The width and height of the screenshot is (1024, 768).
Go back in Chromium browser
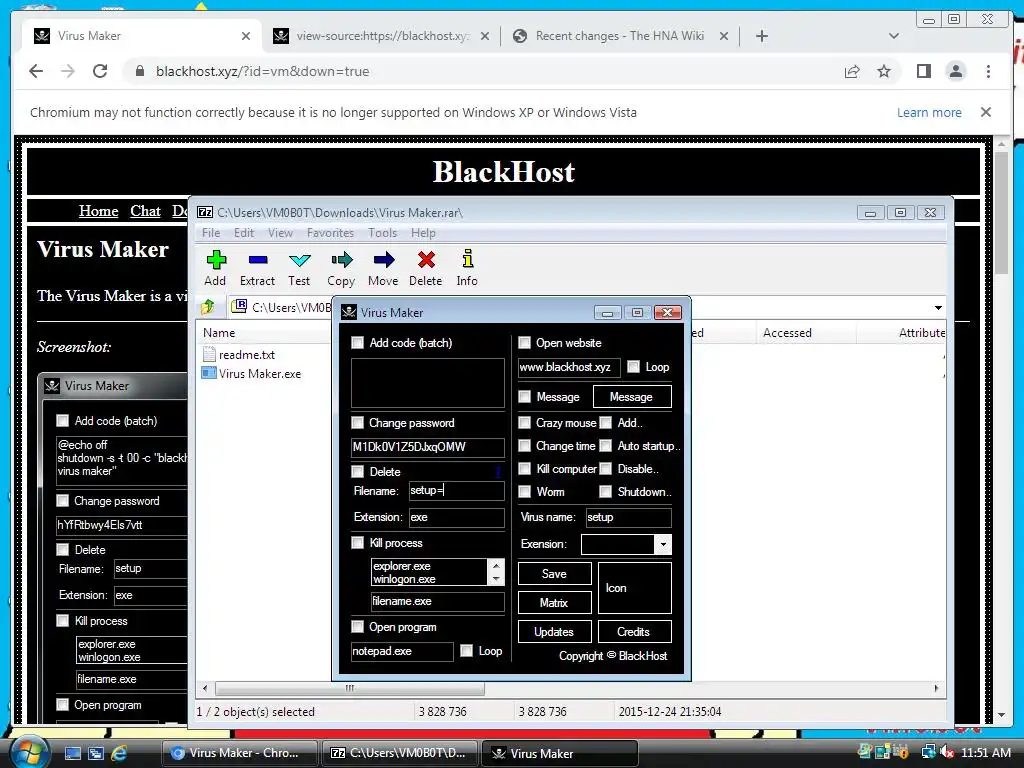coord(36,71)
